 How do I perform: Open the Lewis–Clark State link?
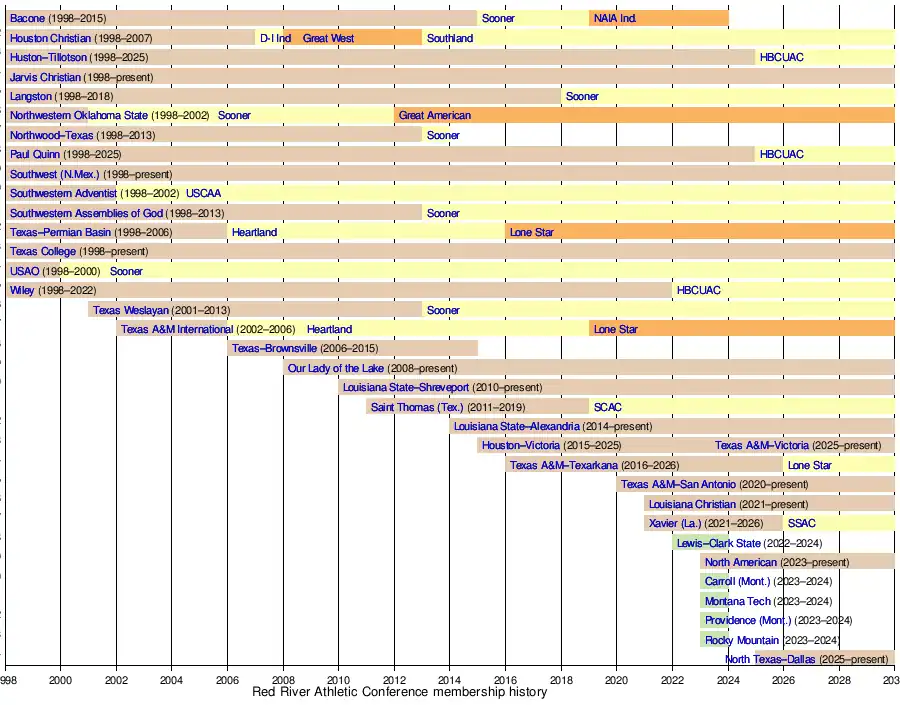pos(719,544)
